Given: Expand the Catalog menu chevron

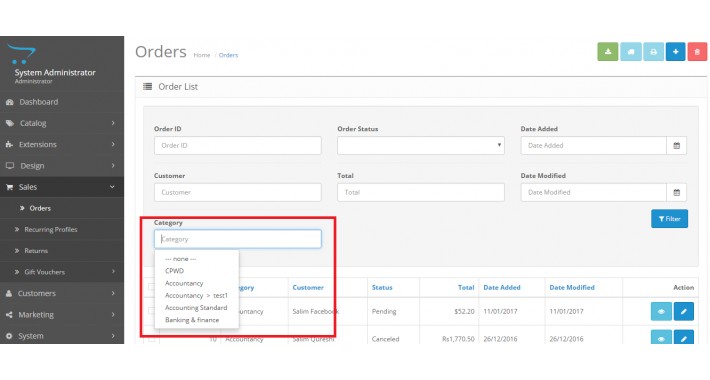Looking at the screenshot, I should pyautogui.click(x=113, y=123).
